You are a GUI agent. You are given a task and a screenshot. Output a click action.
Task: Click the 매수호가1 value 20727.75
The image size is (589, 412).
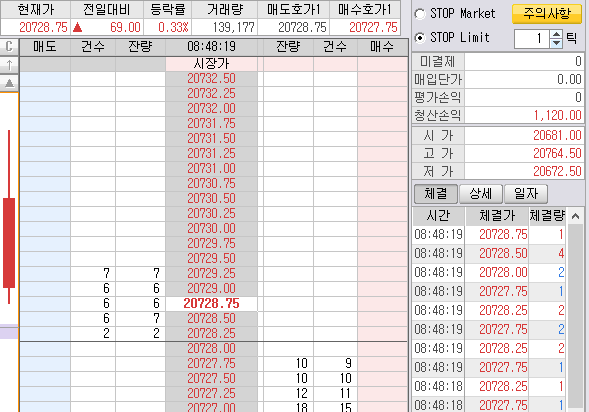click(373, 27)
